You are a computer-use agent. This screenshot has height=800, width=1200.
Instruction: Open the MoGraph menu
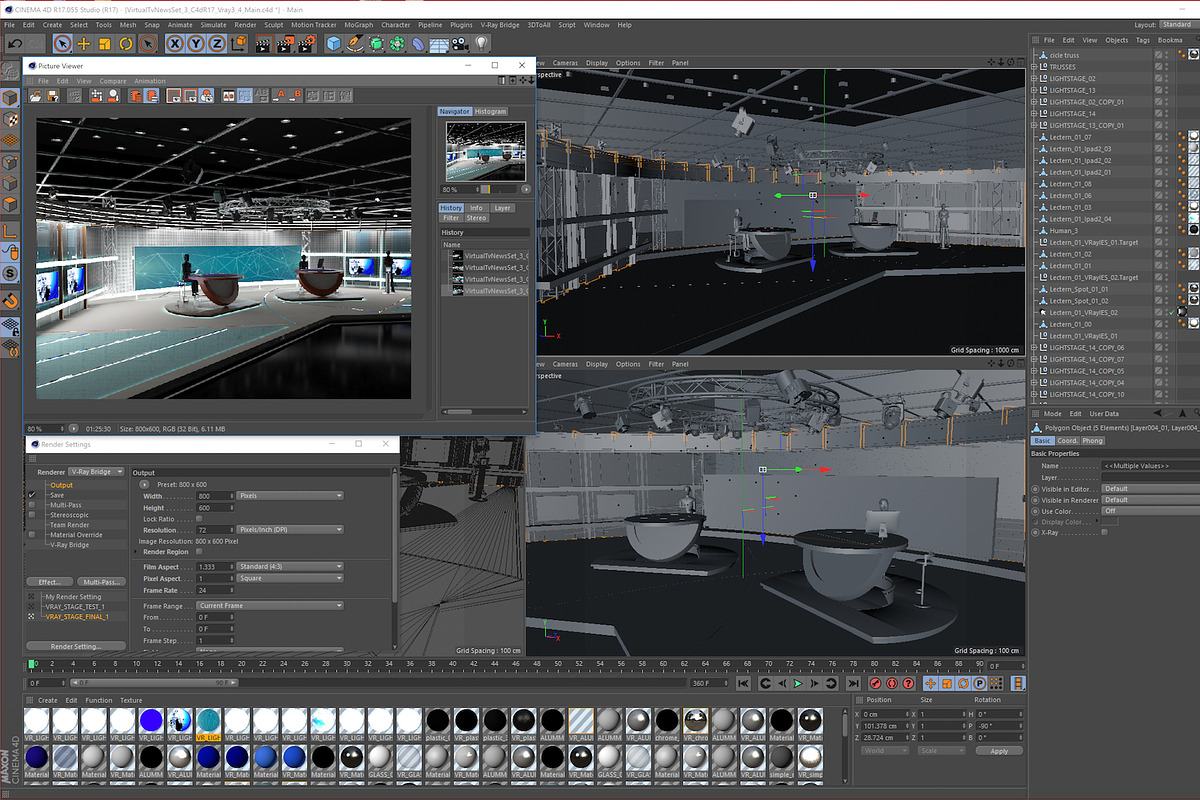tap(358, 24)
